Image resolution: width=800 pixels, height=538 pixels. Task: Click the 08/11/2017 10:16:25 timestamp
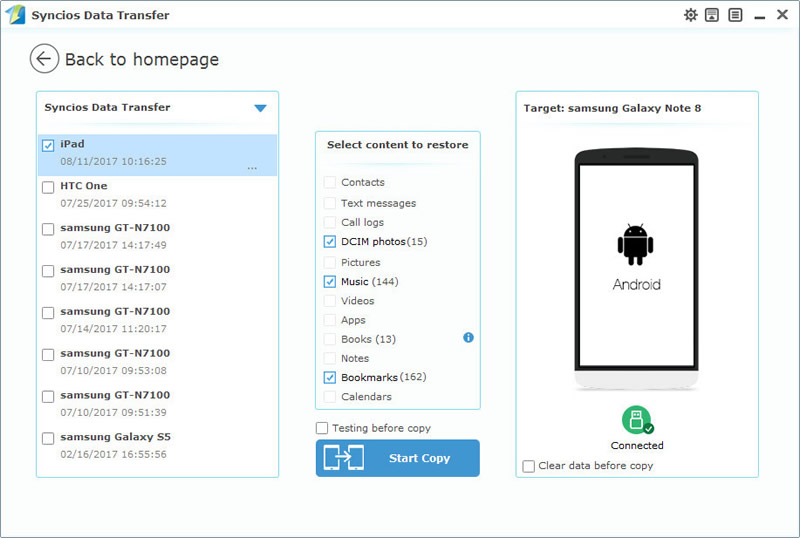pos(113,161)
